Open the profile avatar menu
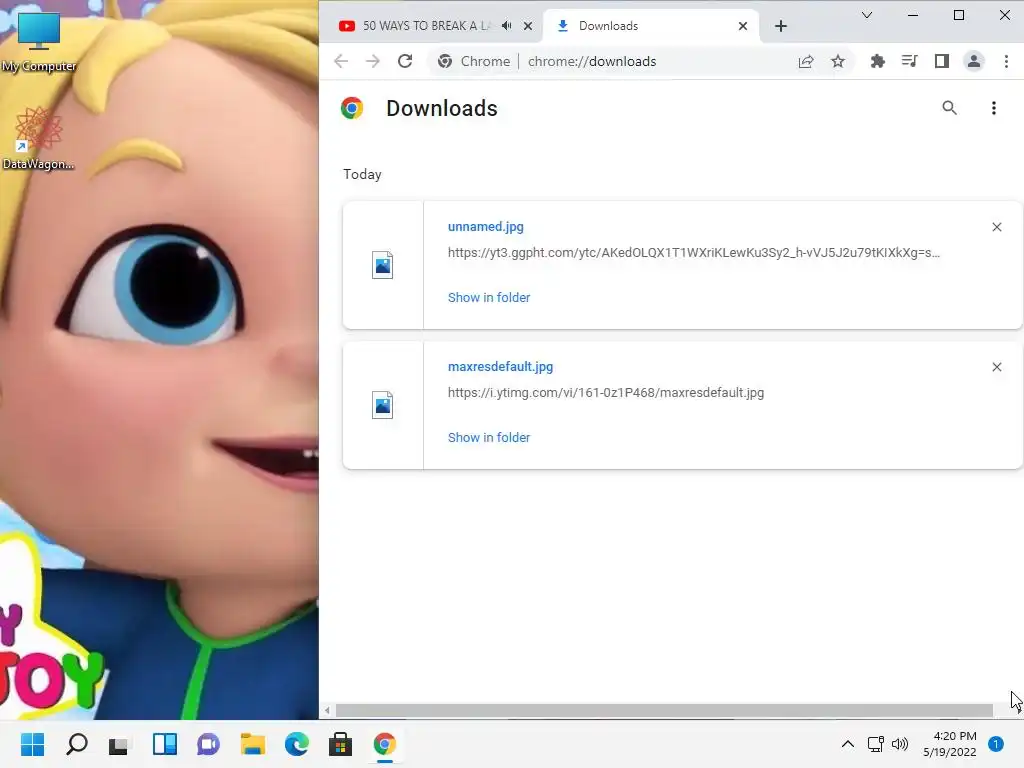 pyautogui.click(x=973, y=61)
